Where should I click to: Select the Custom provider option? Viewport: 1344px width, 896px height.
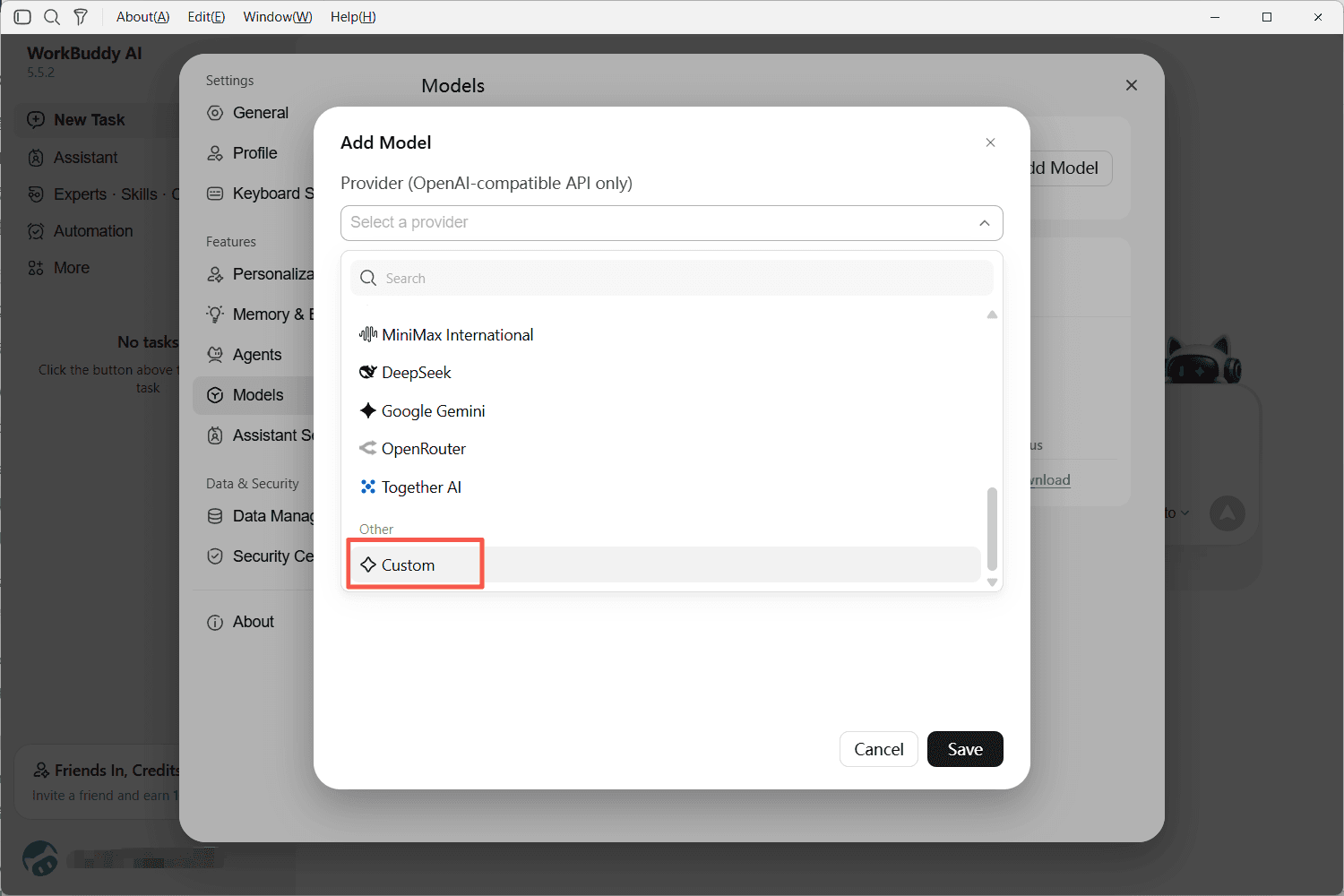pyautogui.click(x=666, y=565)
